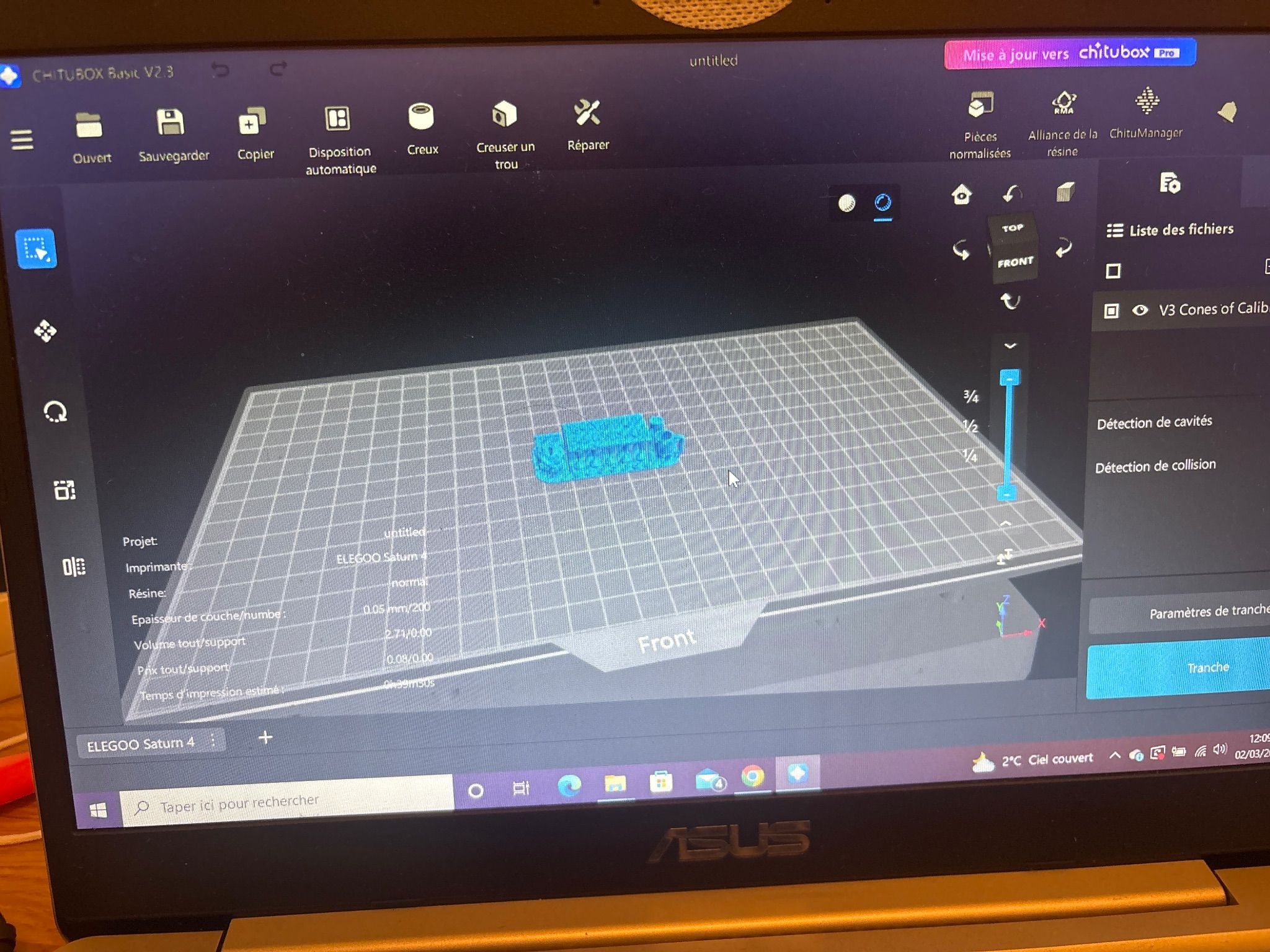The image size is (1270, 952).
Task: Click the curved arrow beside home icon
Action: coord(1013,194)
